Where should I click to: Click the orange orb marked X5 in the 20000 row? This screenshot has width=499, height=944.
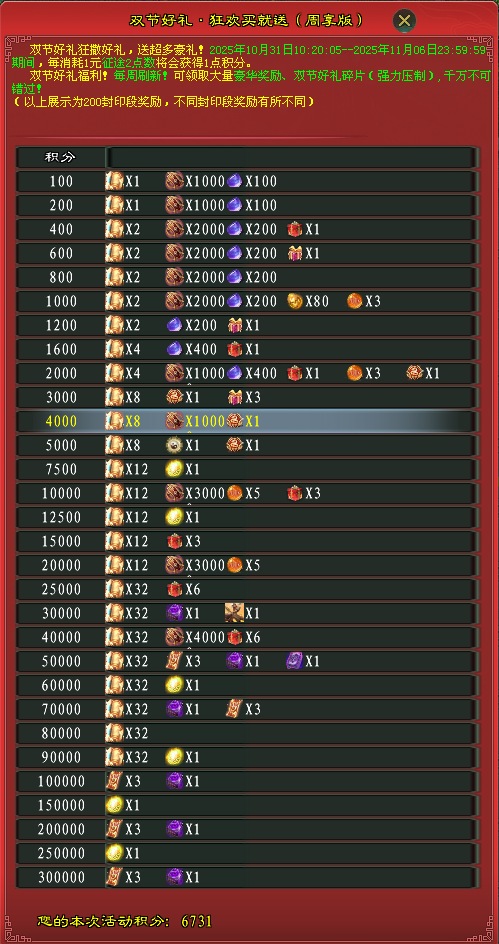(x=235, y=565)
